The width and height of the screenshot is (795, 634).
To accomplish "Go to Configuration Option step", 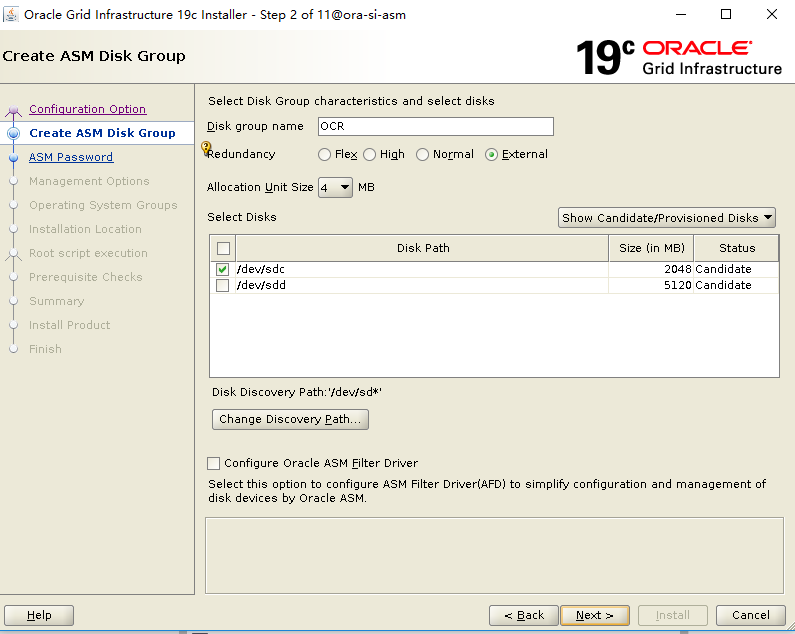I will [87, 109].
